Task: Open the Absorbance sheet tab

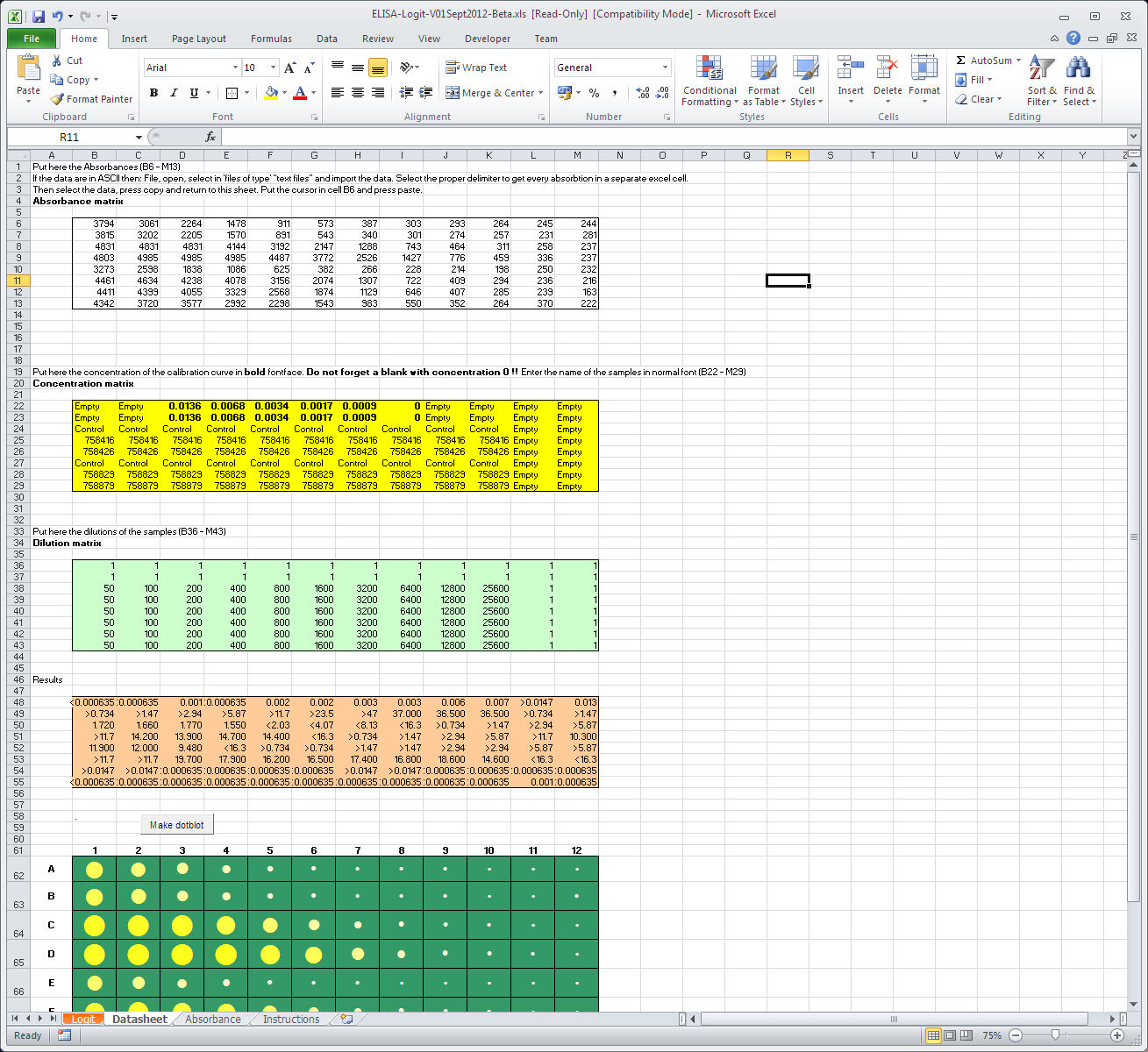Action: pyautogui.click(x=212, y=1019)
